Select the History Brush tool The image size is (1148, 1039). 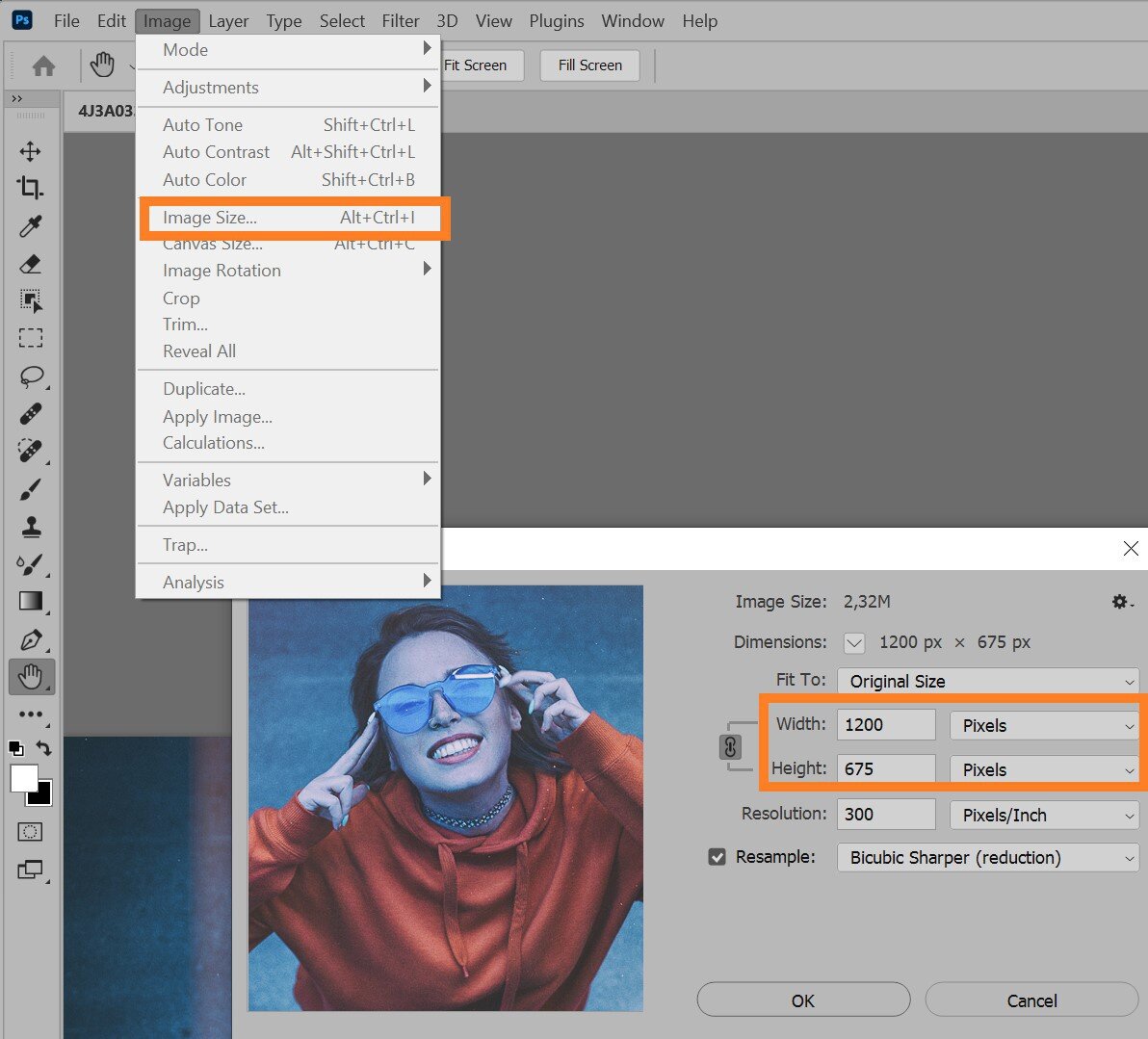coord(30,564)
